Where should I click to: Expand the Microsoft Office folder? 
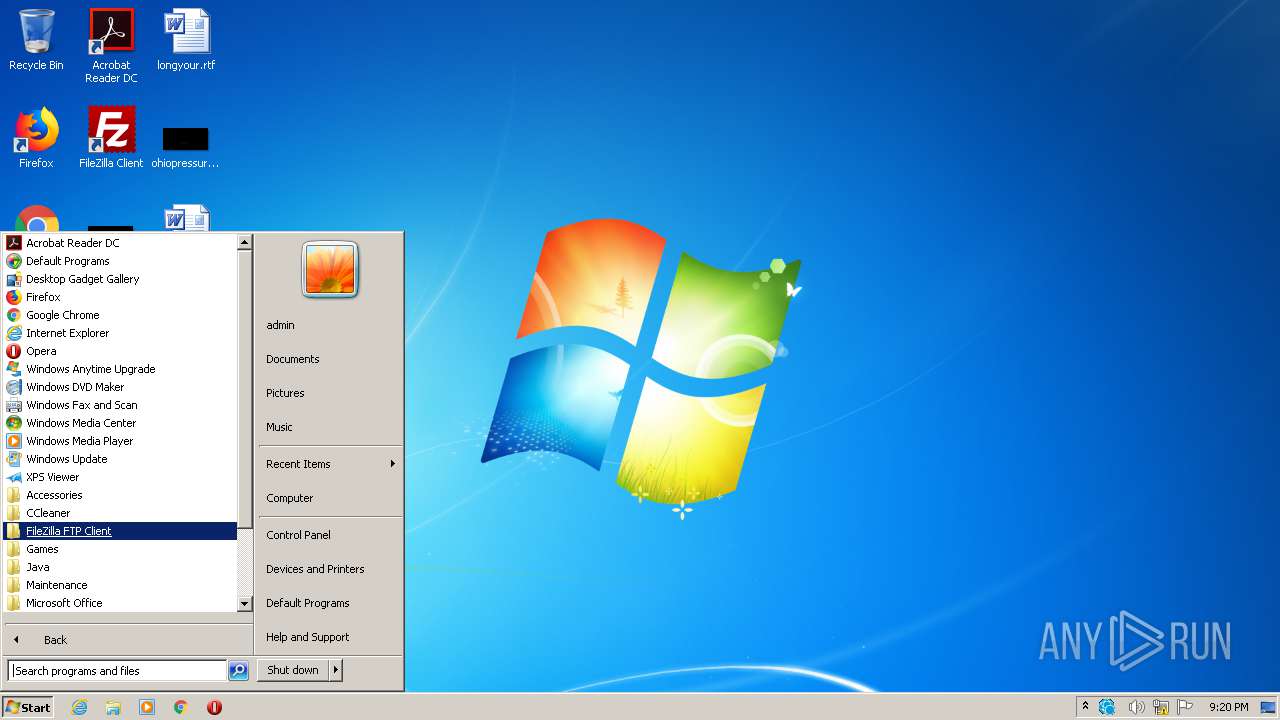121,603
